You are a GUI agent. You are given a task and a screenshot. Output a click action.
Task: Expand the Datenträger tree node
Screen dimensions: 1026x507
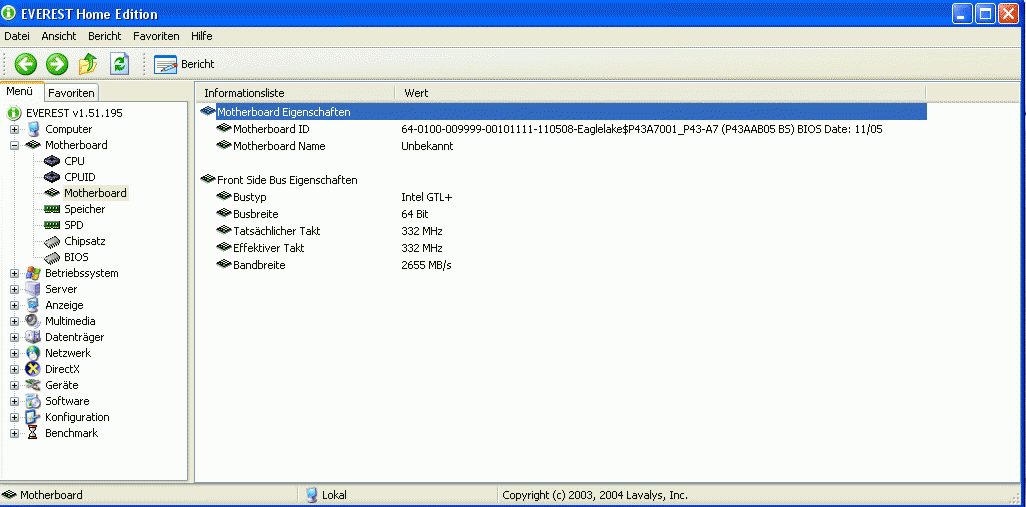tap(14, 338)
